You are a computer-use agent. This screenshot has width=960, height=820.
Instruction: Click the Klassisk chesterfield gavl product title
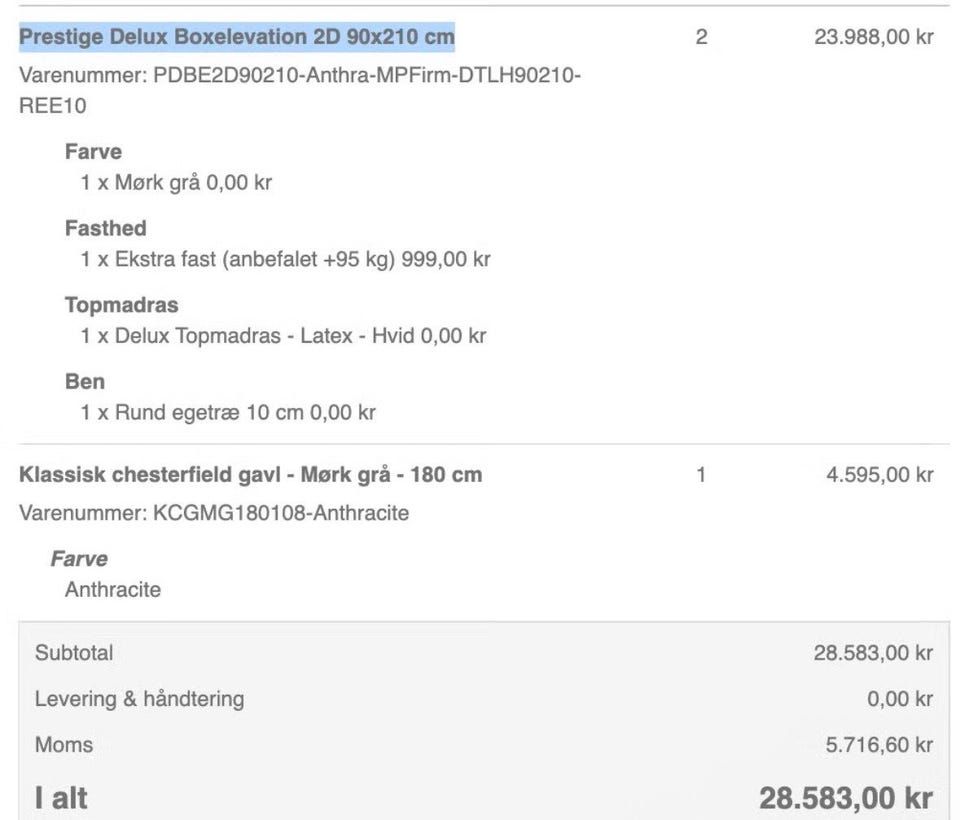click(250, 475)
